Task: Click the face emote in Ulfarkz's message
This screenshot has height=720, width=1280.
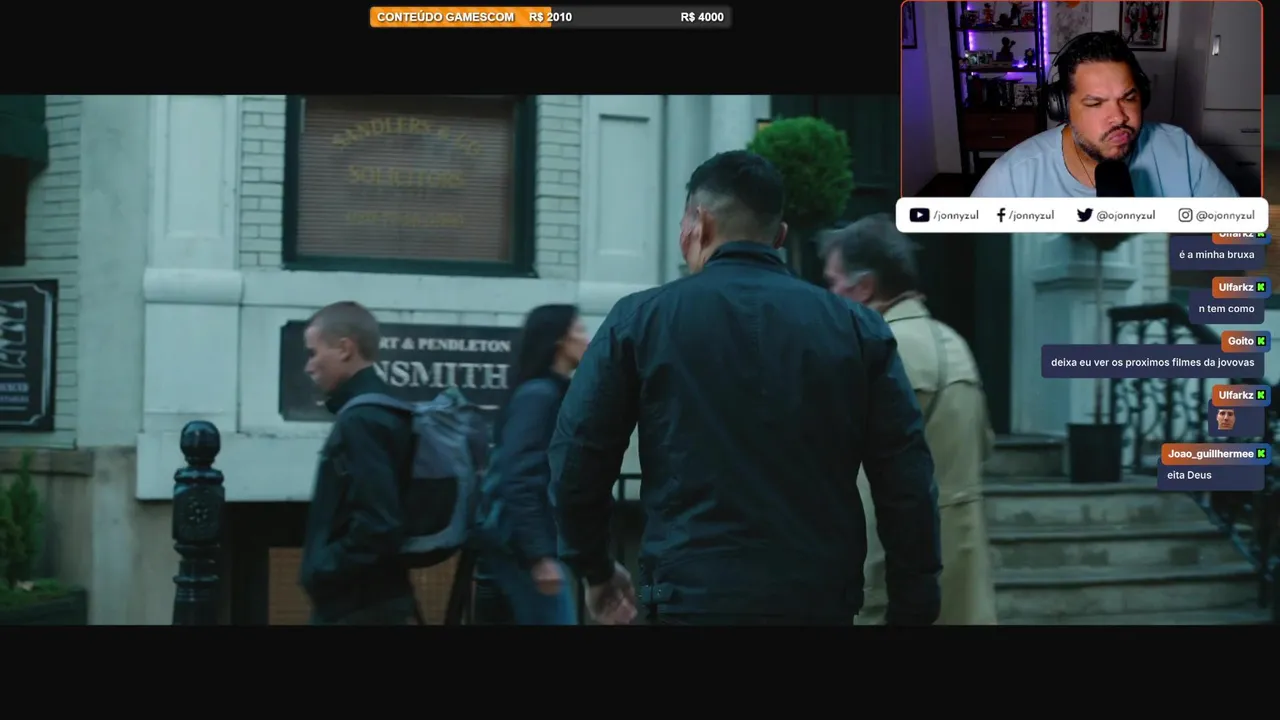Action: [x=1225, y=420]
